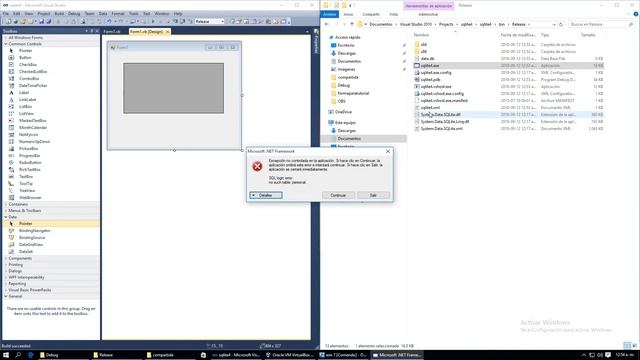The image size is (640, 360).
Task: Select the DataGridView on the Form1 designer
Action: [x=173, y=88]
